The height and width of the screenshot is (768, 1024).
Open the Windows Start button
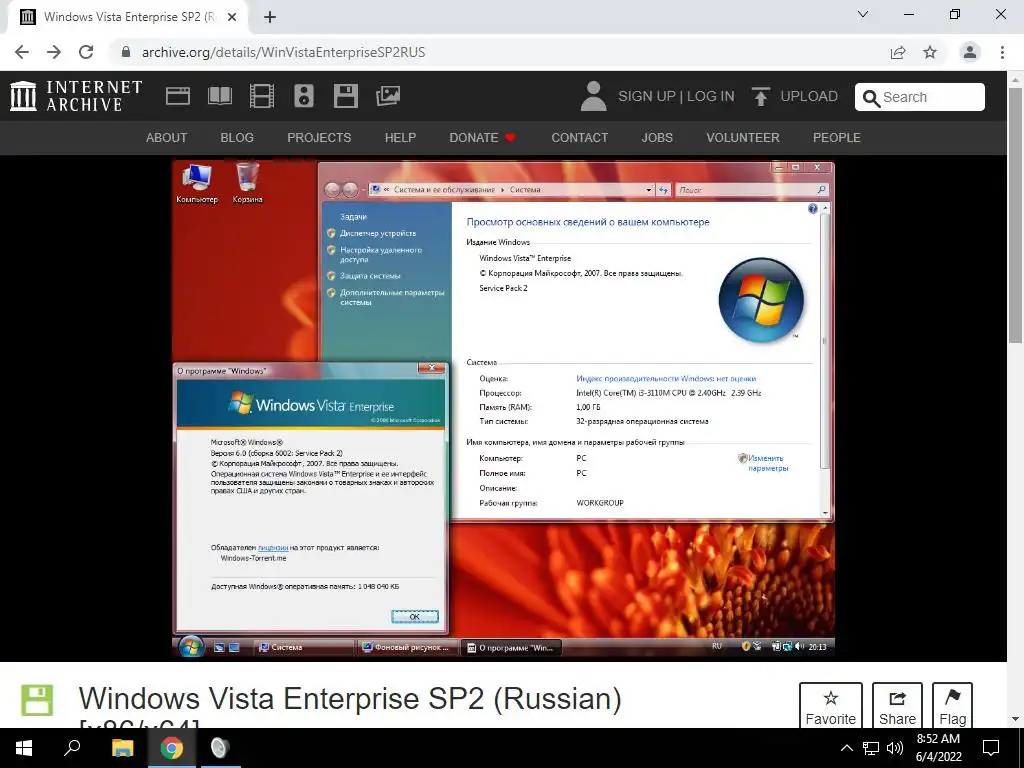pos(24,748)
